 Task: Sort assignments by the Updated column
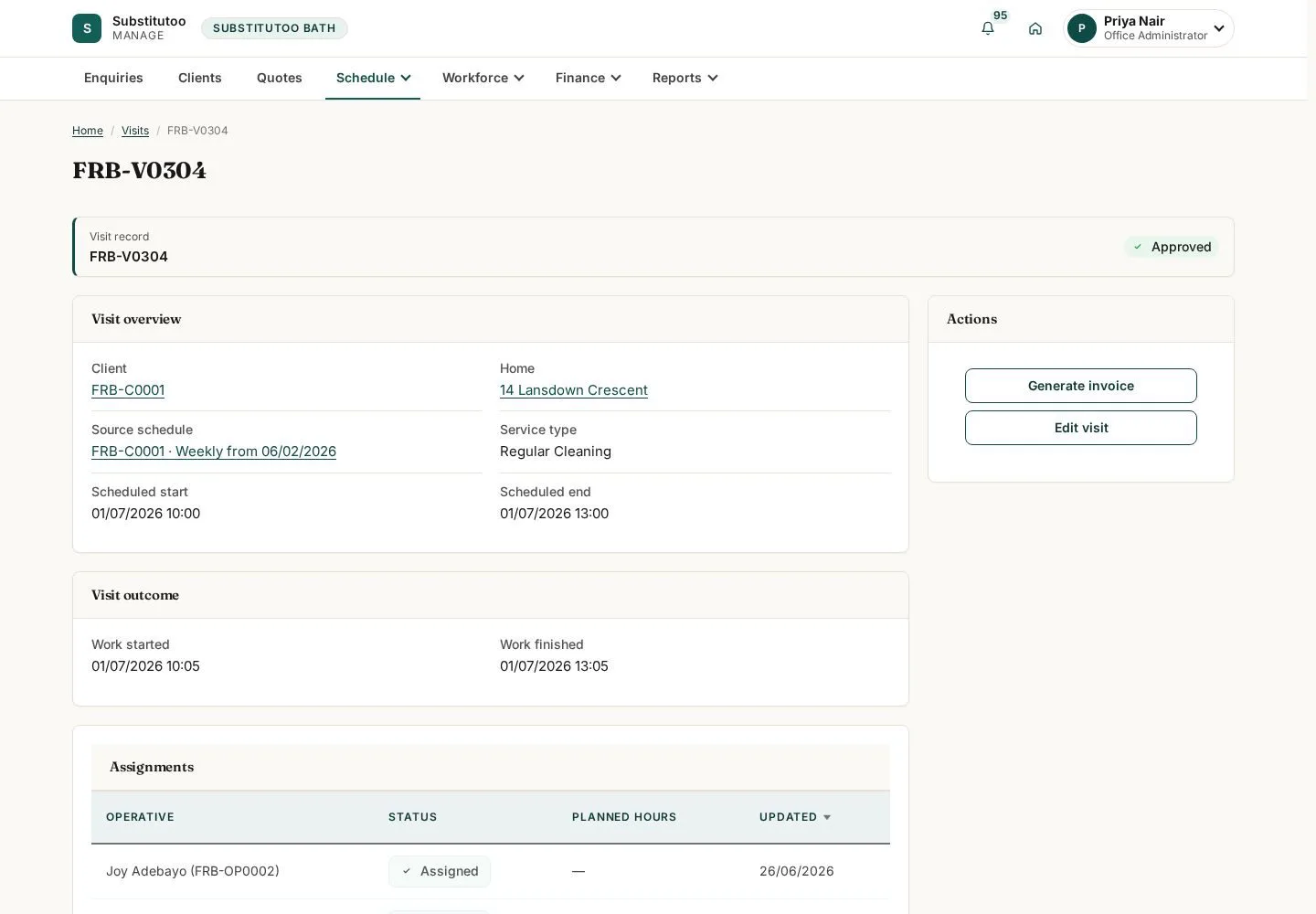coord(795,817)
